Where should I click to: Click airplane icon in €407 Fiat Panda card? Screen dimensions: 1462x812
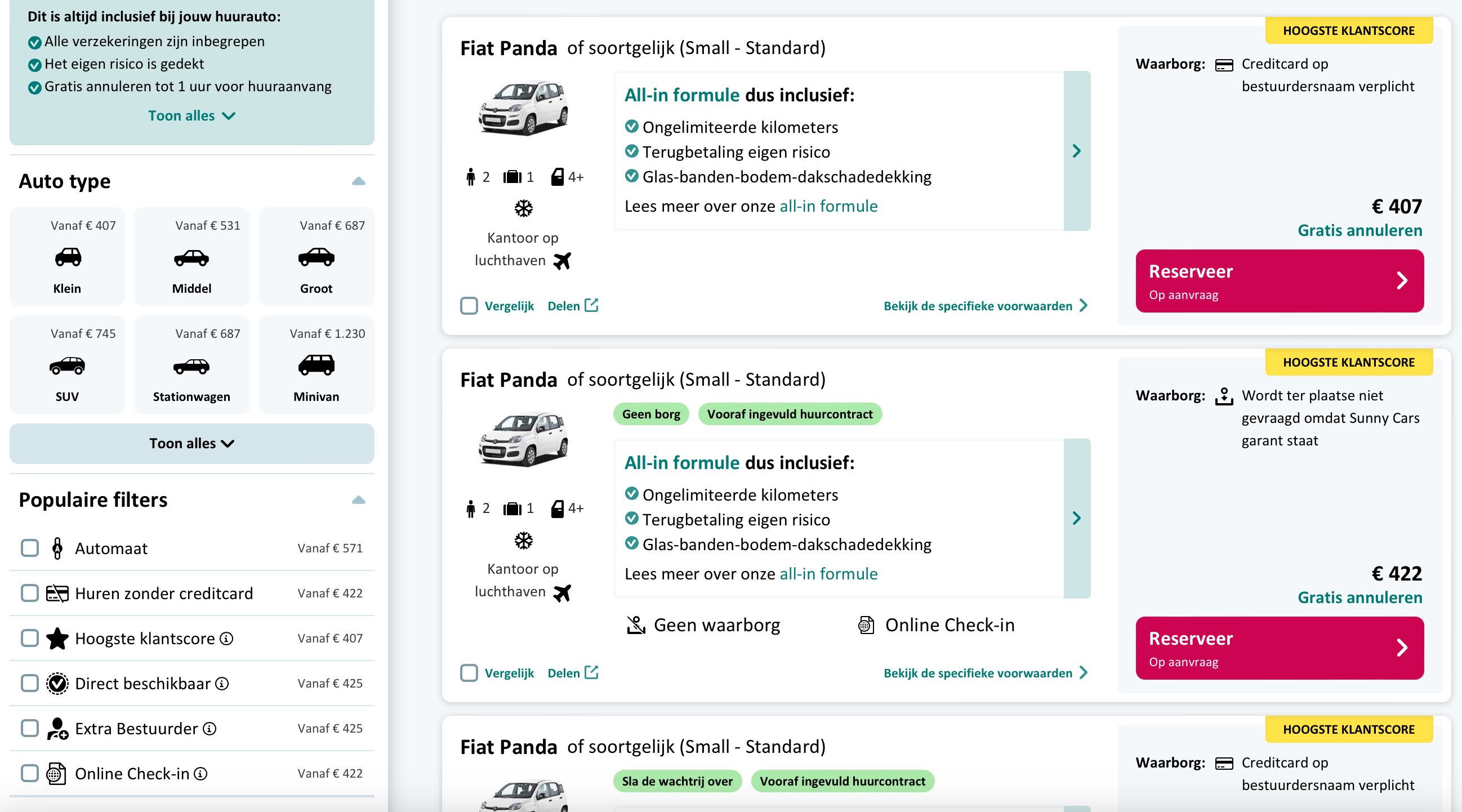pyautogui.click(x=562, y=261)
